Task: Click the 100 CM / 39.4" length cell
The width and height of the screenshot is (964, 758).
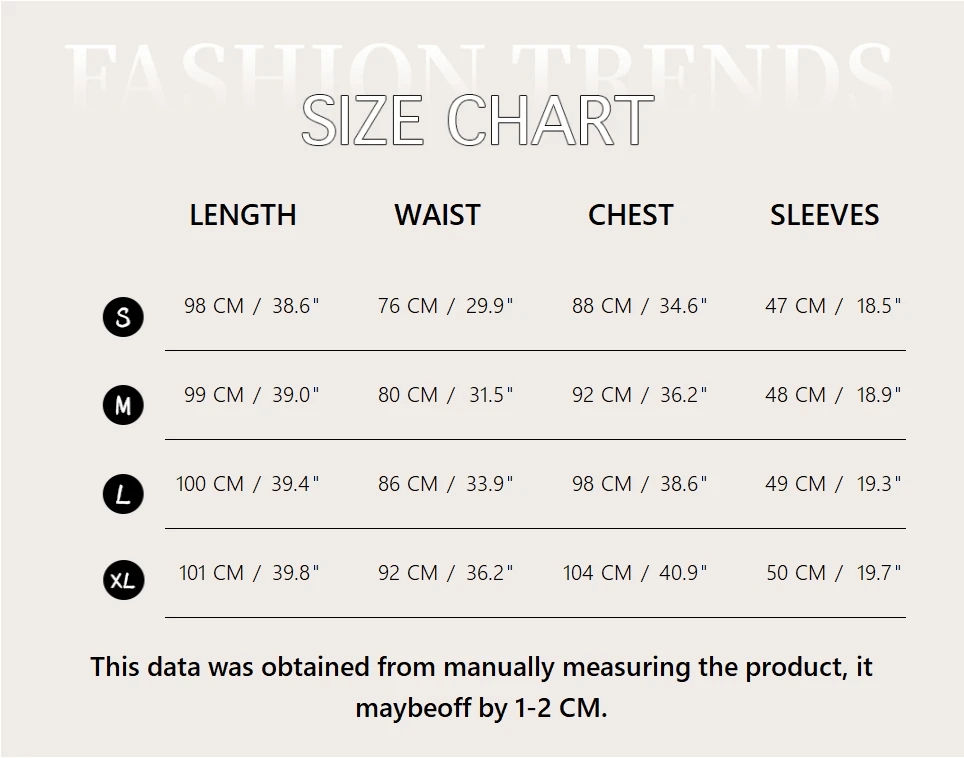Action: [x=248, y=484]
